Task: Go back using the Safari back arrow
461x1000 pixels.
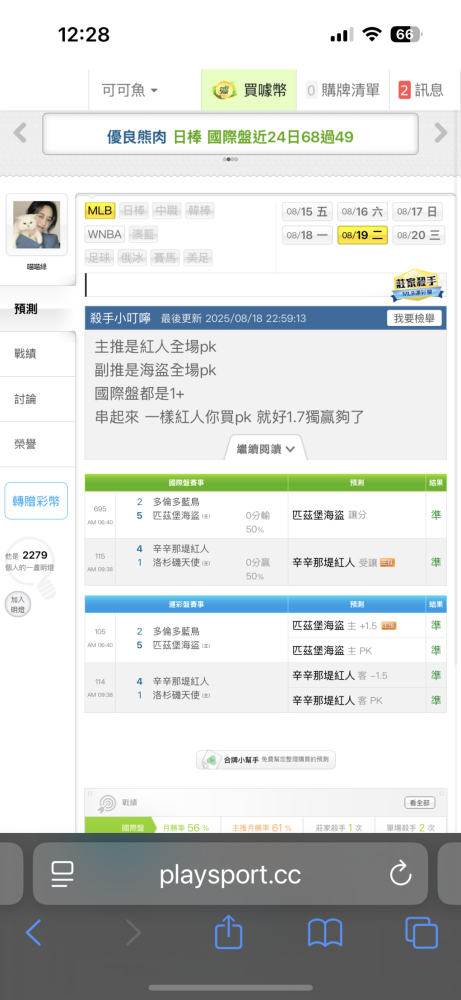Action: coord(34,933)
